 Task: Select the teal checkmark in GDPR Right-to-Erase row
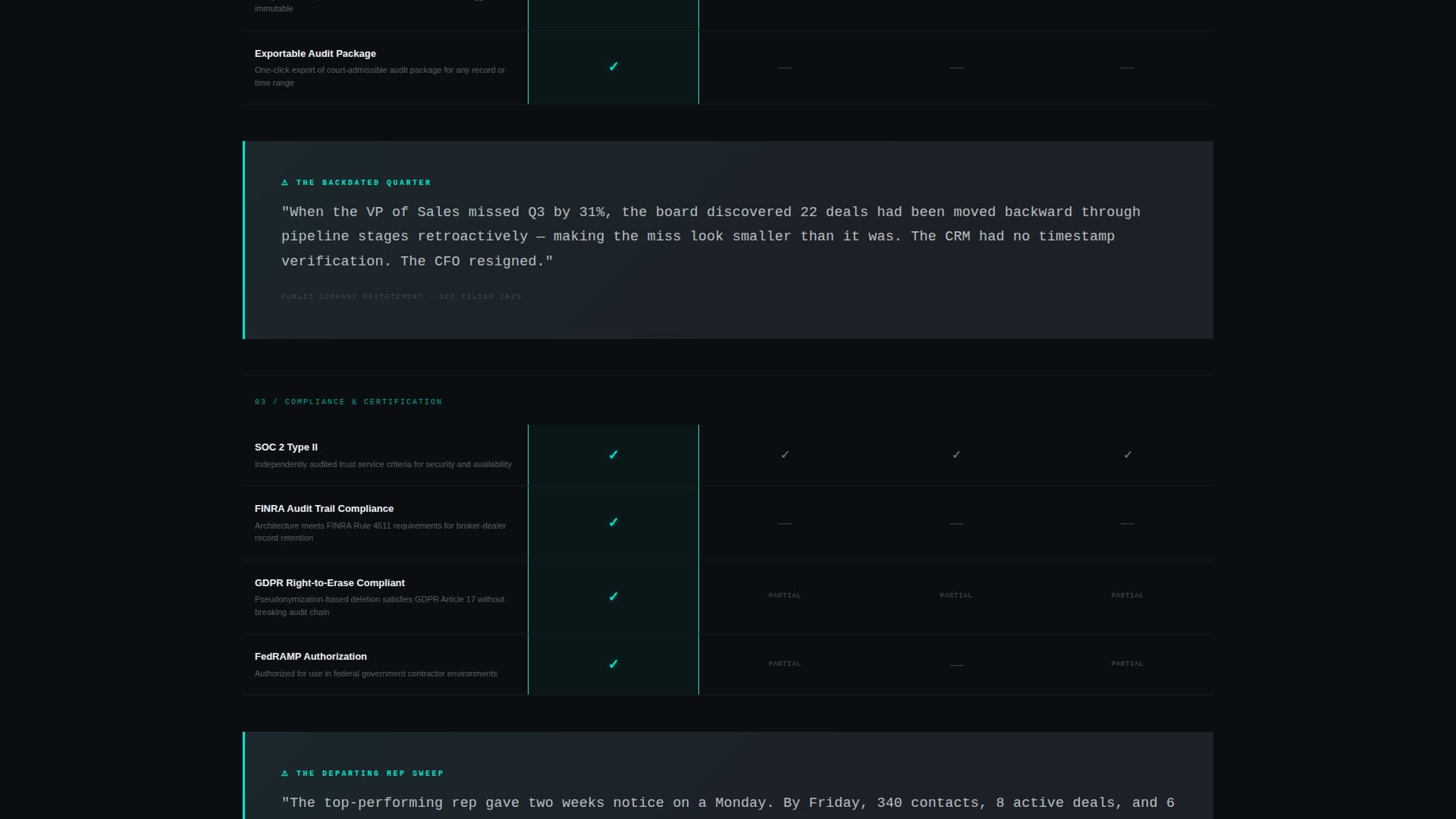click(x=613, y=597)
